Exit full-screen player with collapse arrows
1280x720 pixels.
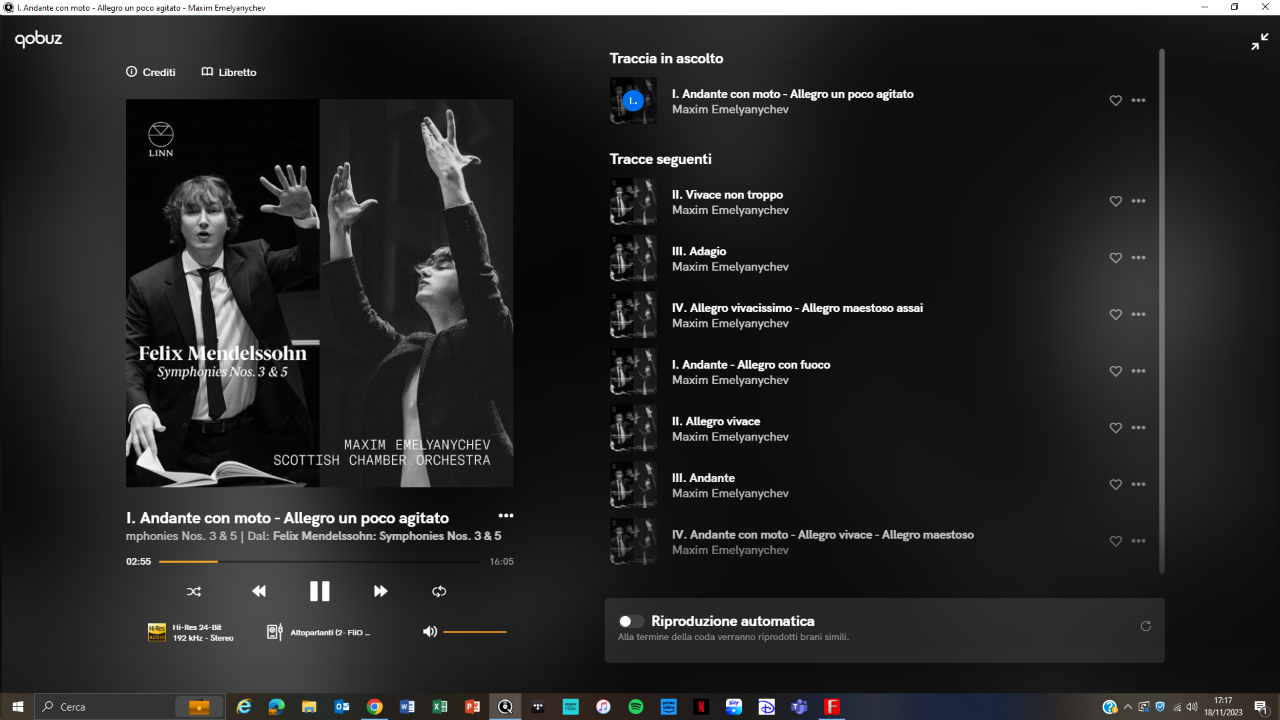1260,42
